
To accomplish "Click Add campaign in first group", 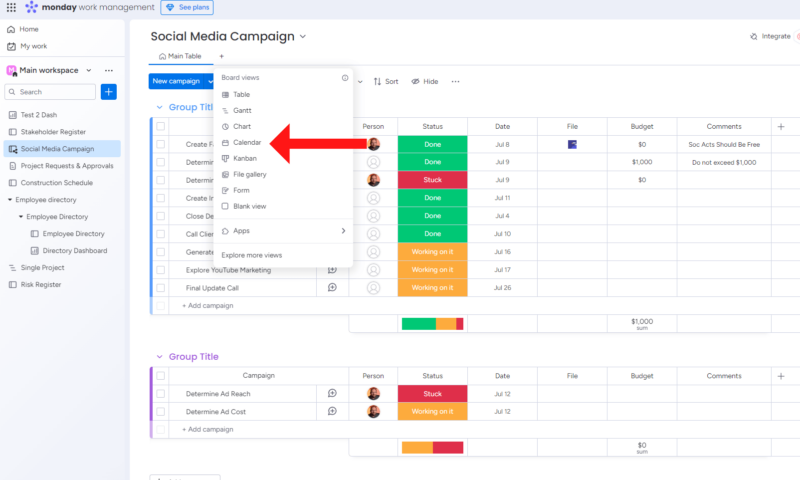I will point(208,306).
